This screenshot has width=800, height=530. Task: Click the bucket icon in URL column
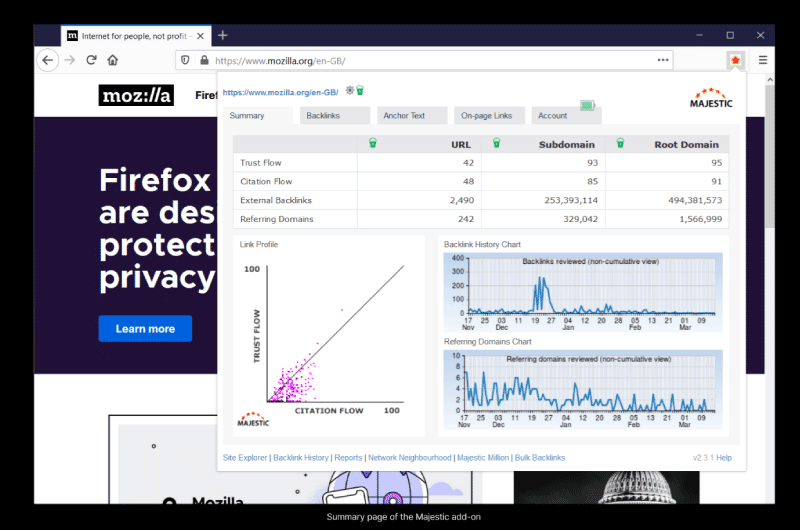point(373,143)
